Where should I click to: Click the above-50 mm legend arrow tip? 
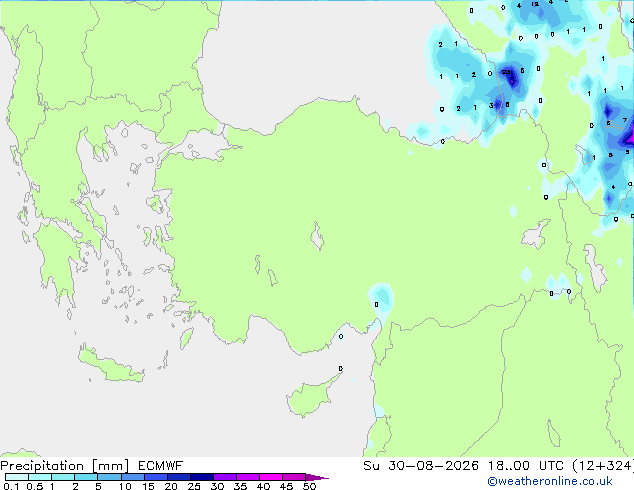[317, 477]
